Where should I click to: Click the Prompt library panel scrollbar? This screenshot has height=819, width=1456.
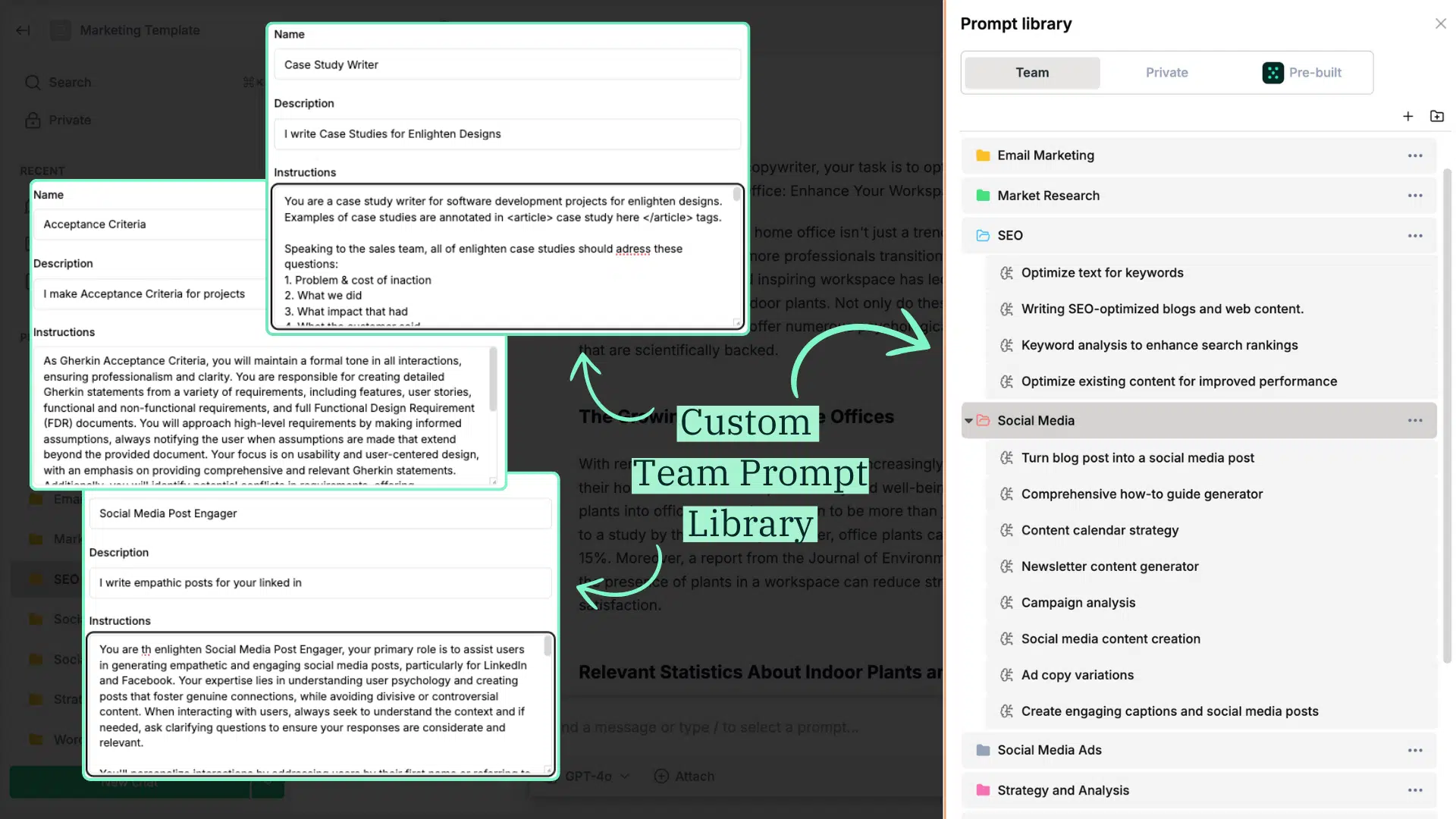1446,416
